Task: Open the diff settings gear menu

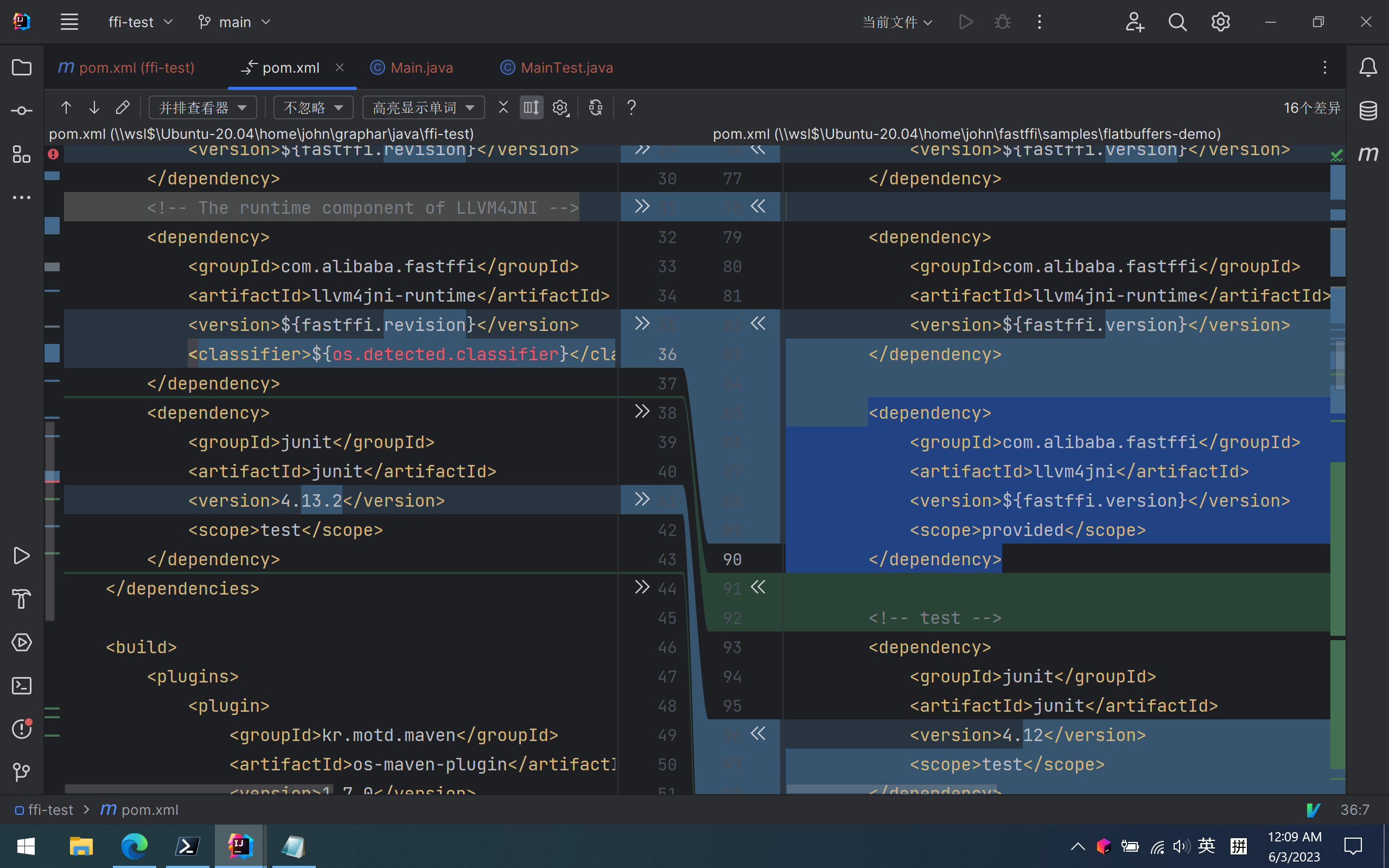Action: point(559,107)
